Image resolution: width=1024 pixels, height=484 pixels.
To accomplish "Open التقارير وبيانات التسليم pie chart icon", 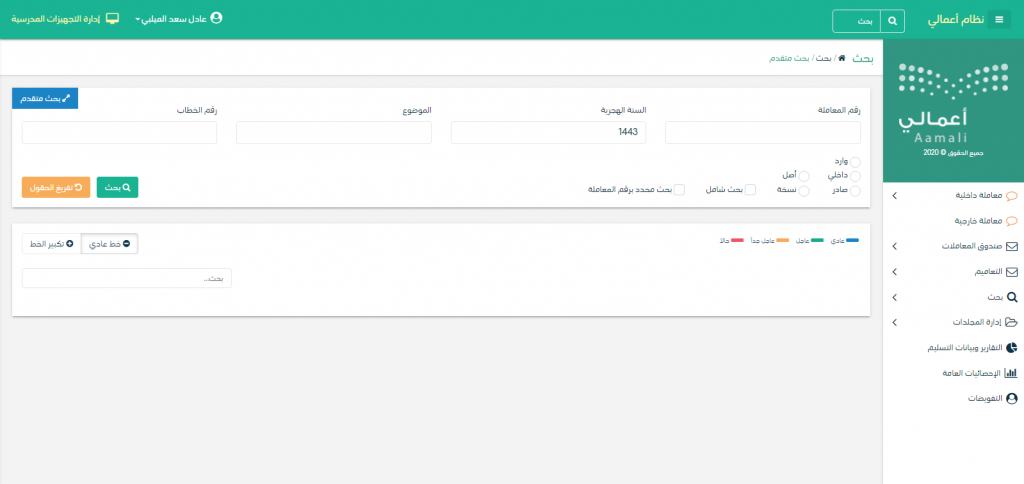I will click(1011, 347).
